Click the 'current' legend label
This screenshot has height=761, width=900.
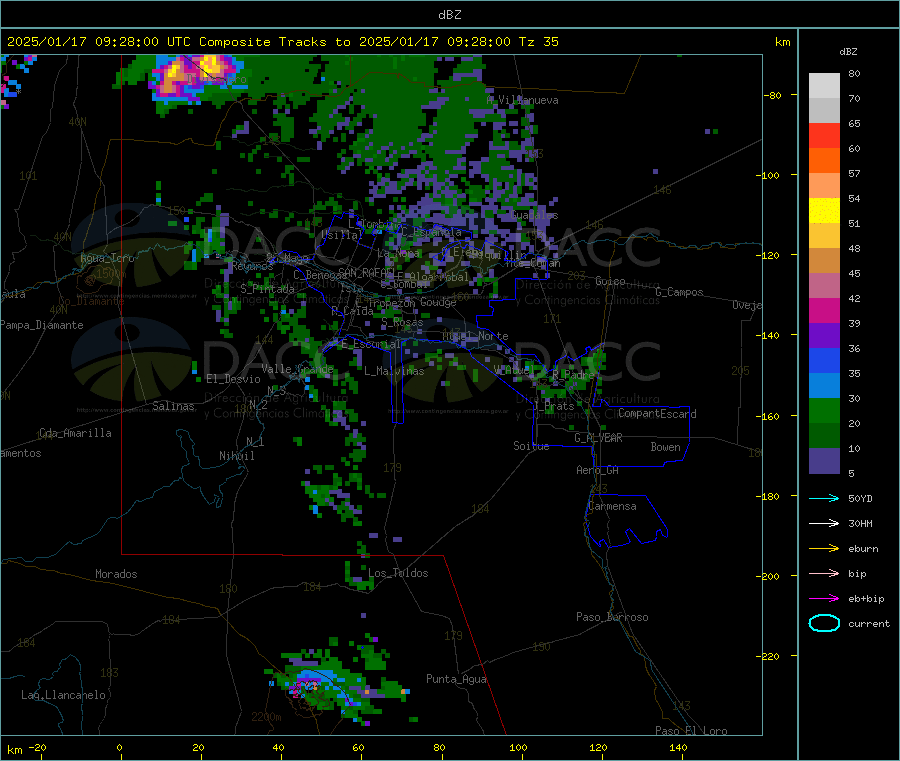coord(869,623)
